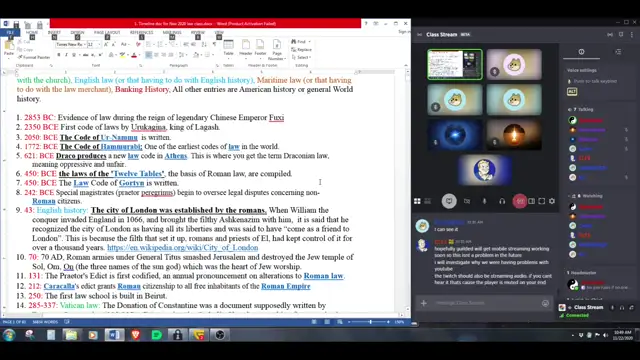Click the Clear Formatting icon
The height and width of the screenshot is (360, 640).
[x=138, y=44]
